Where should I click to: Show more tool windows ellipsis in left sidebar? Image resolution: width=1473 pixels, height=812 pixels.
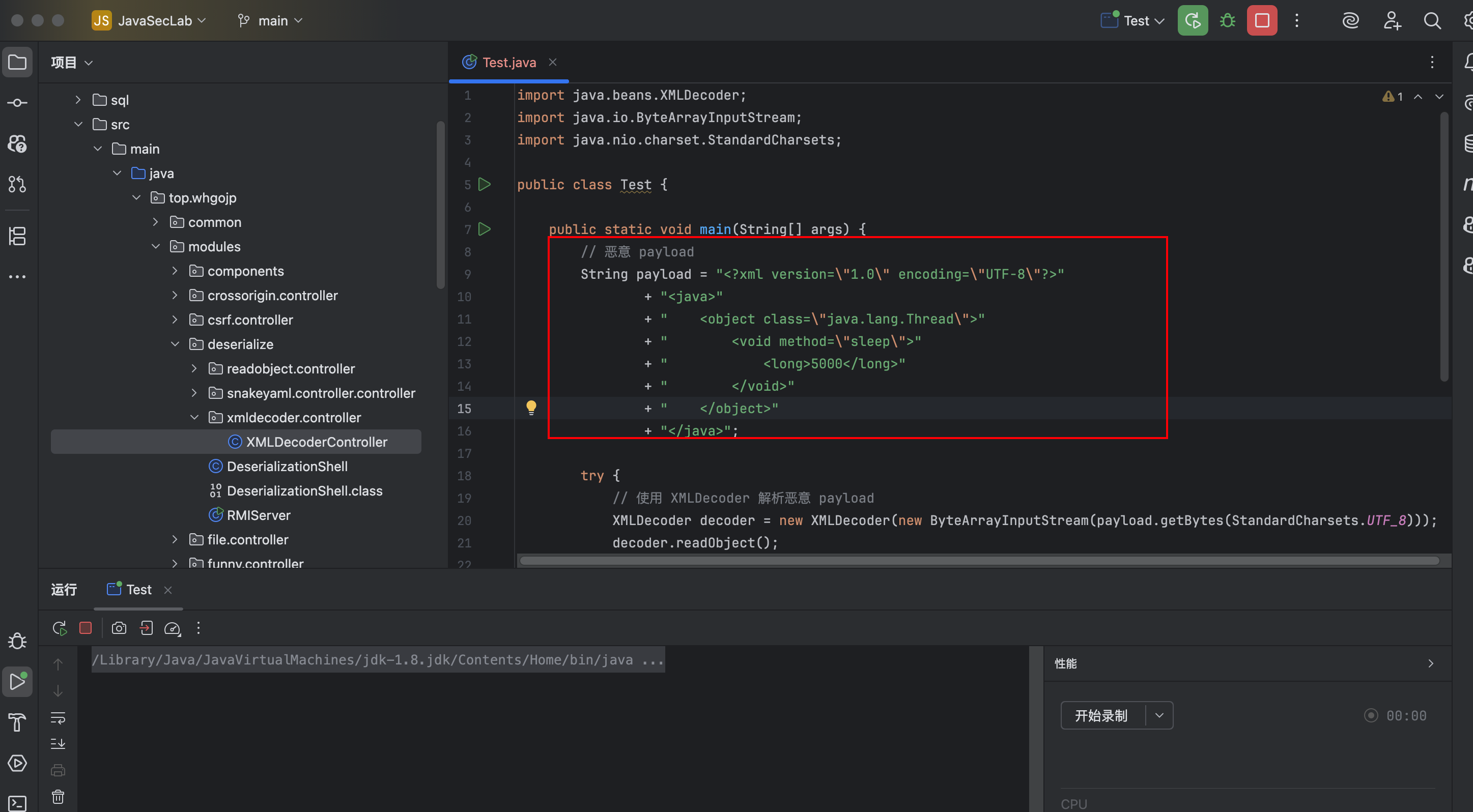(x=17, y=277)
